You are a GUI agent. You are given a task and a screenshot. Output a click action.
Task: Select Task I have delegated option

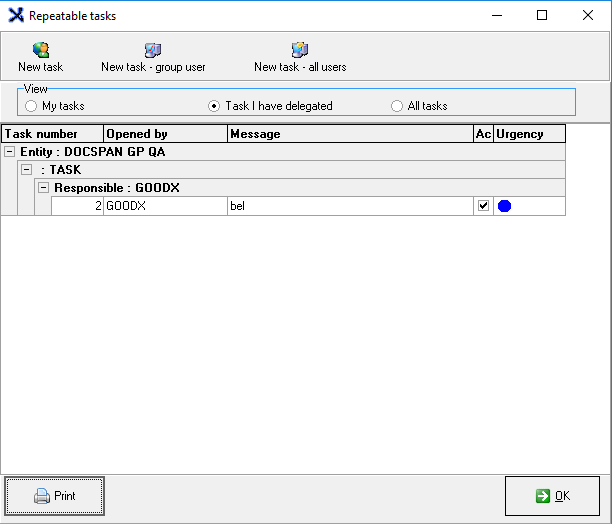pos(213,106)
